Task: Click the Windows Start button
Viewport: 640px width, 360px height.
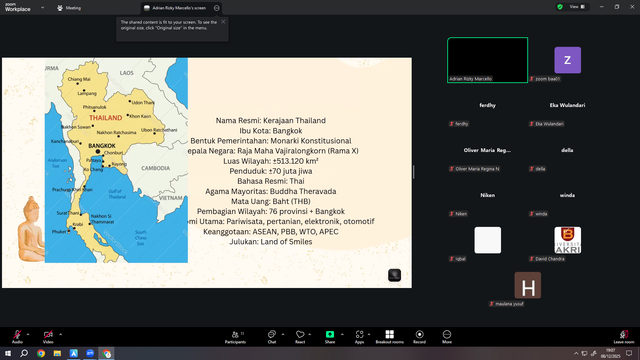Action: click(8, 353)
